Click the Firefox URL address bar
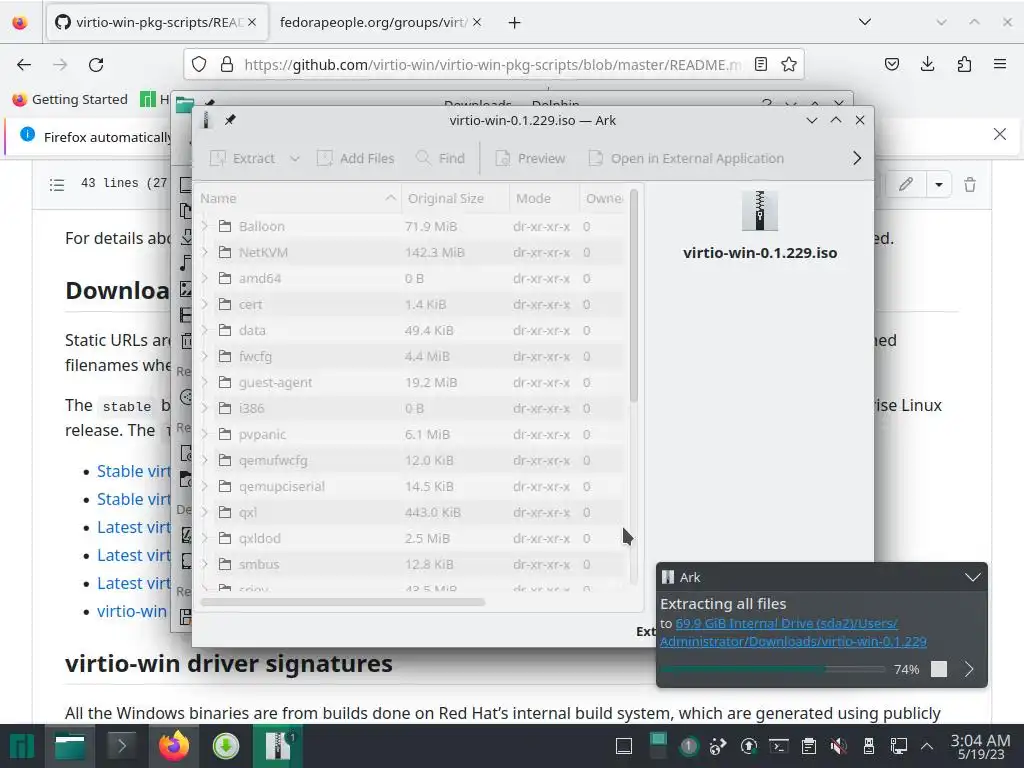Viewport: 1024px width, 768px height. click(x=492, y=65)
